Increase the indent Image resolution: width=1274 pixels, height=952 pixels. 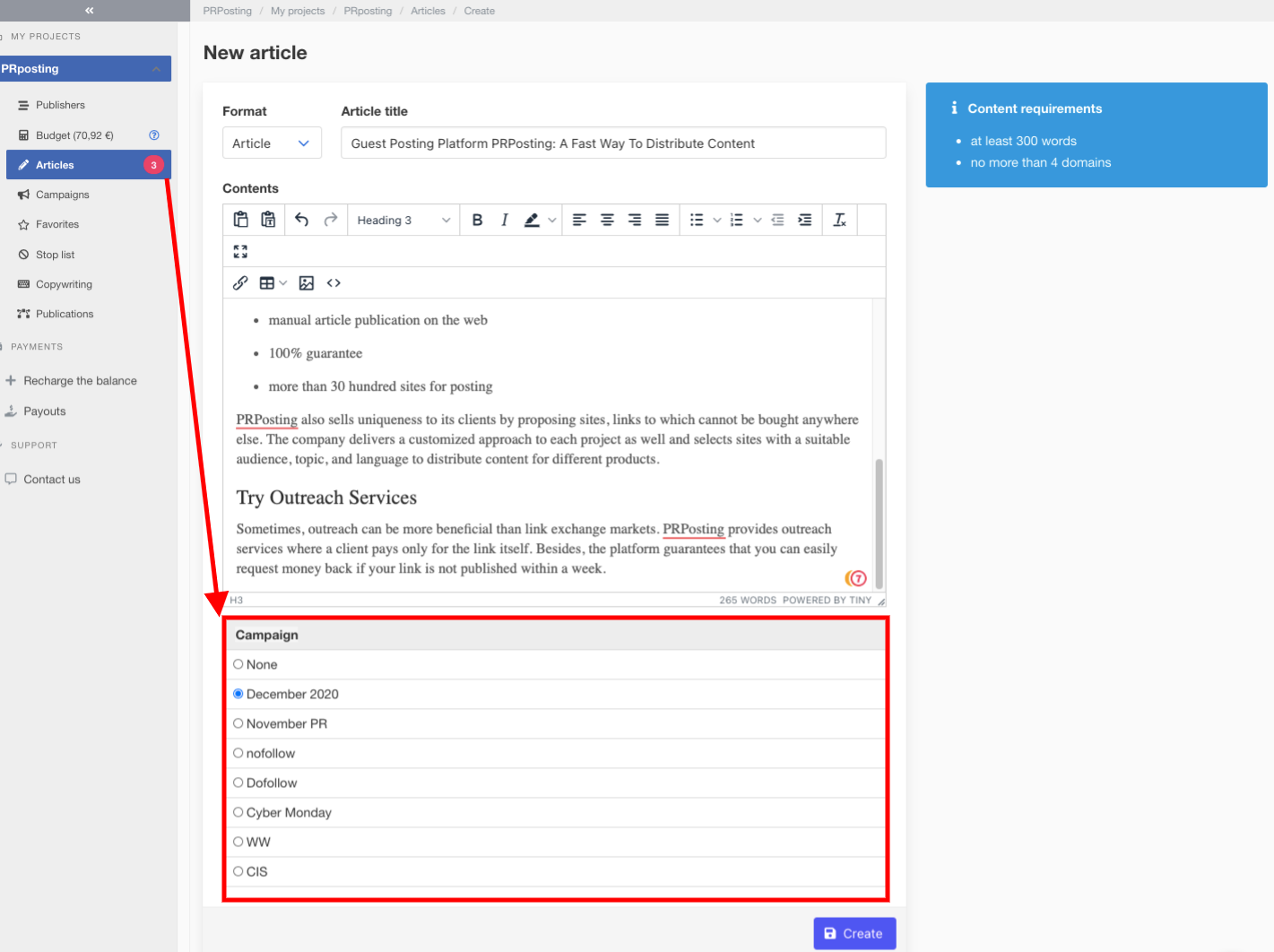[805, 220]
